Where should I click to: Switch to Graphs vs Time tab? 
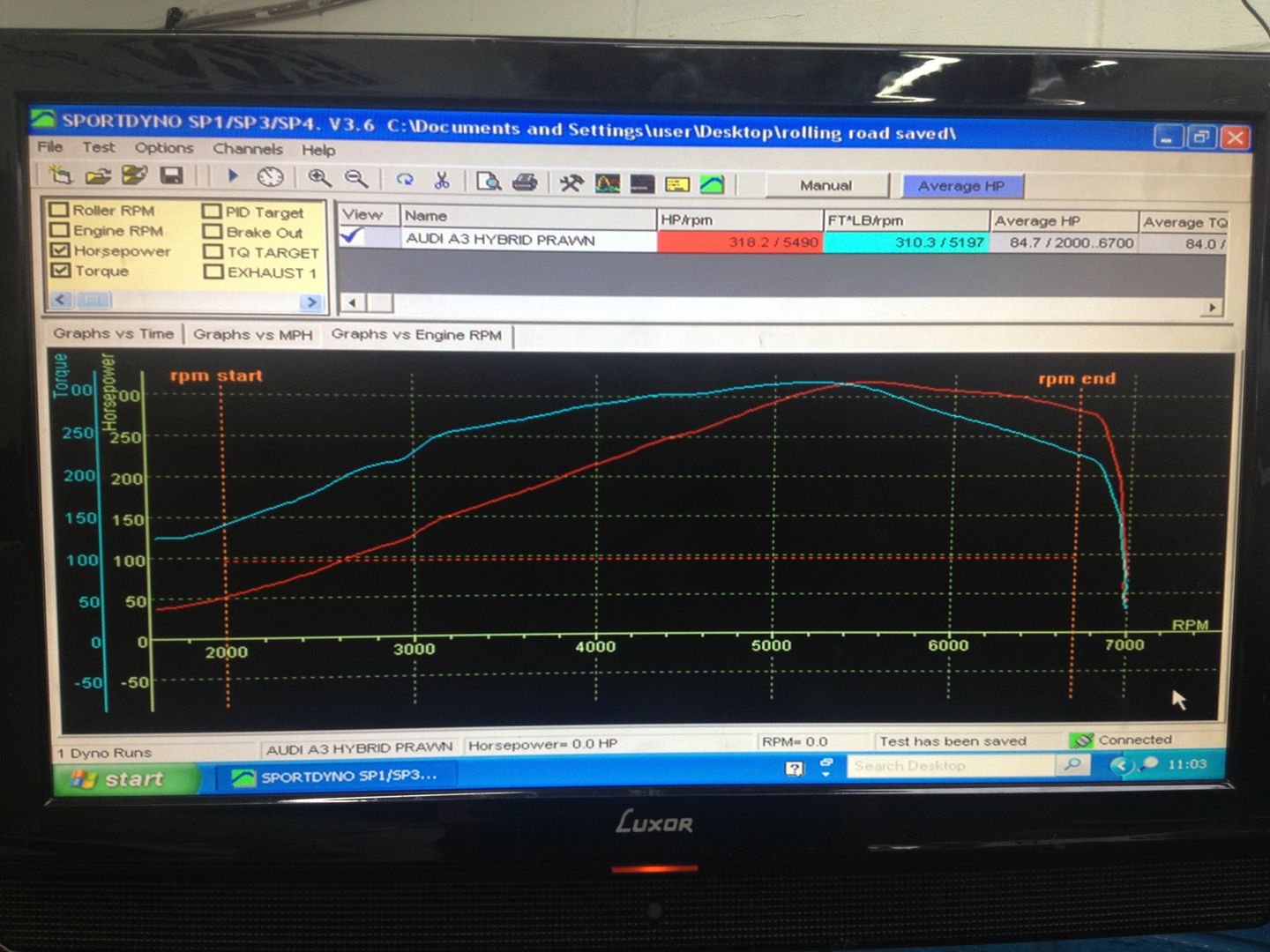[113, 333]
